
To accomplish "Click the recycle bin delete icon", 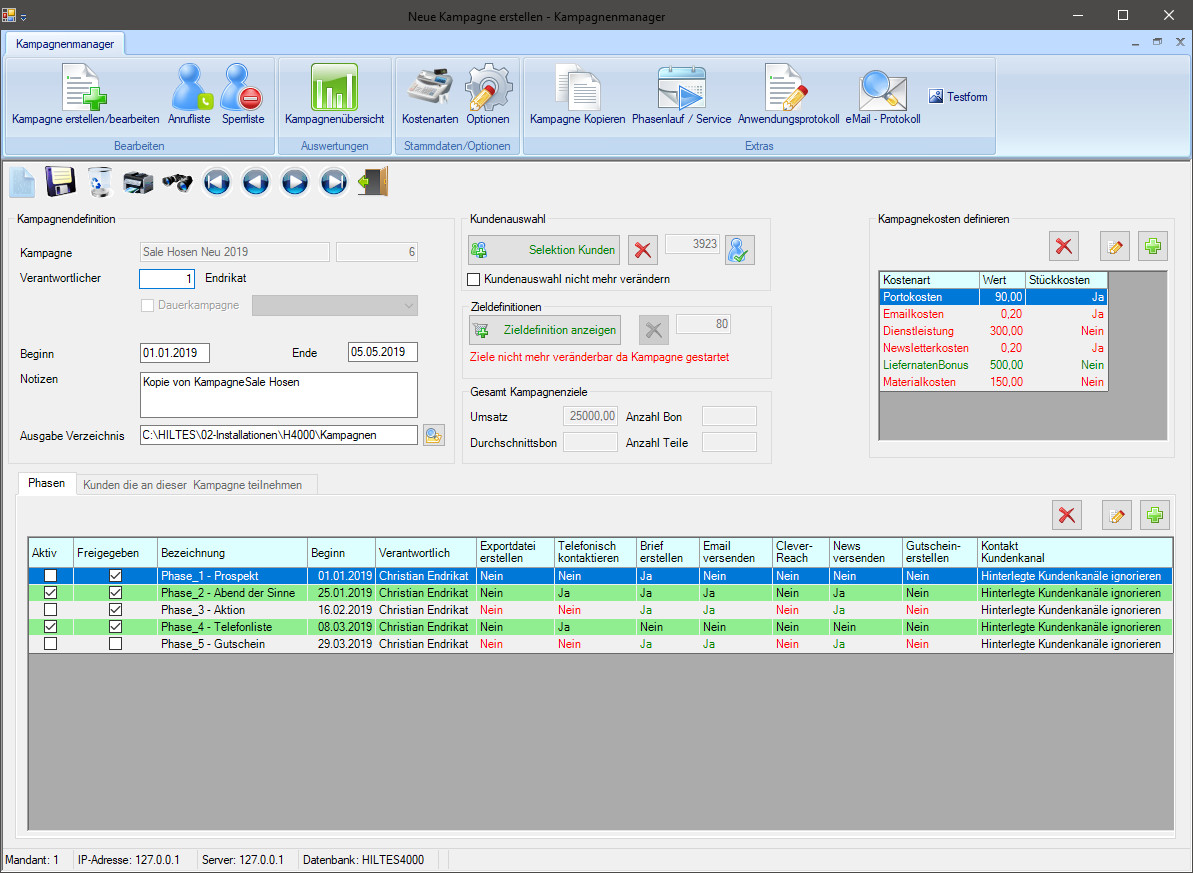I will point(100,182).
